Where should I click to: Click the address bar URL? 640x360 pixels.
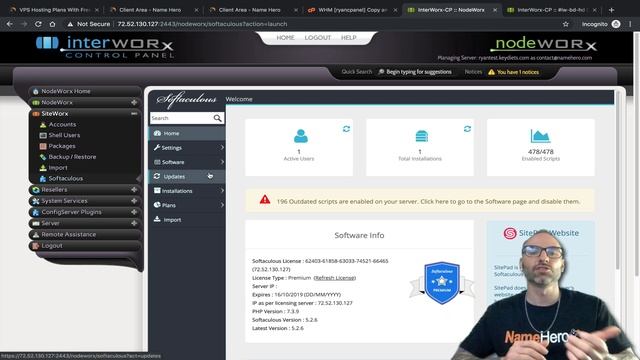coord(202,24)
